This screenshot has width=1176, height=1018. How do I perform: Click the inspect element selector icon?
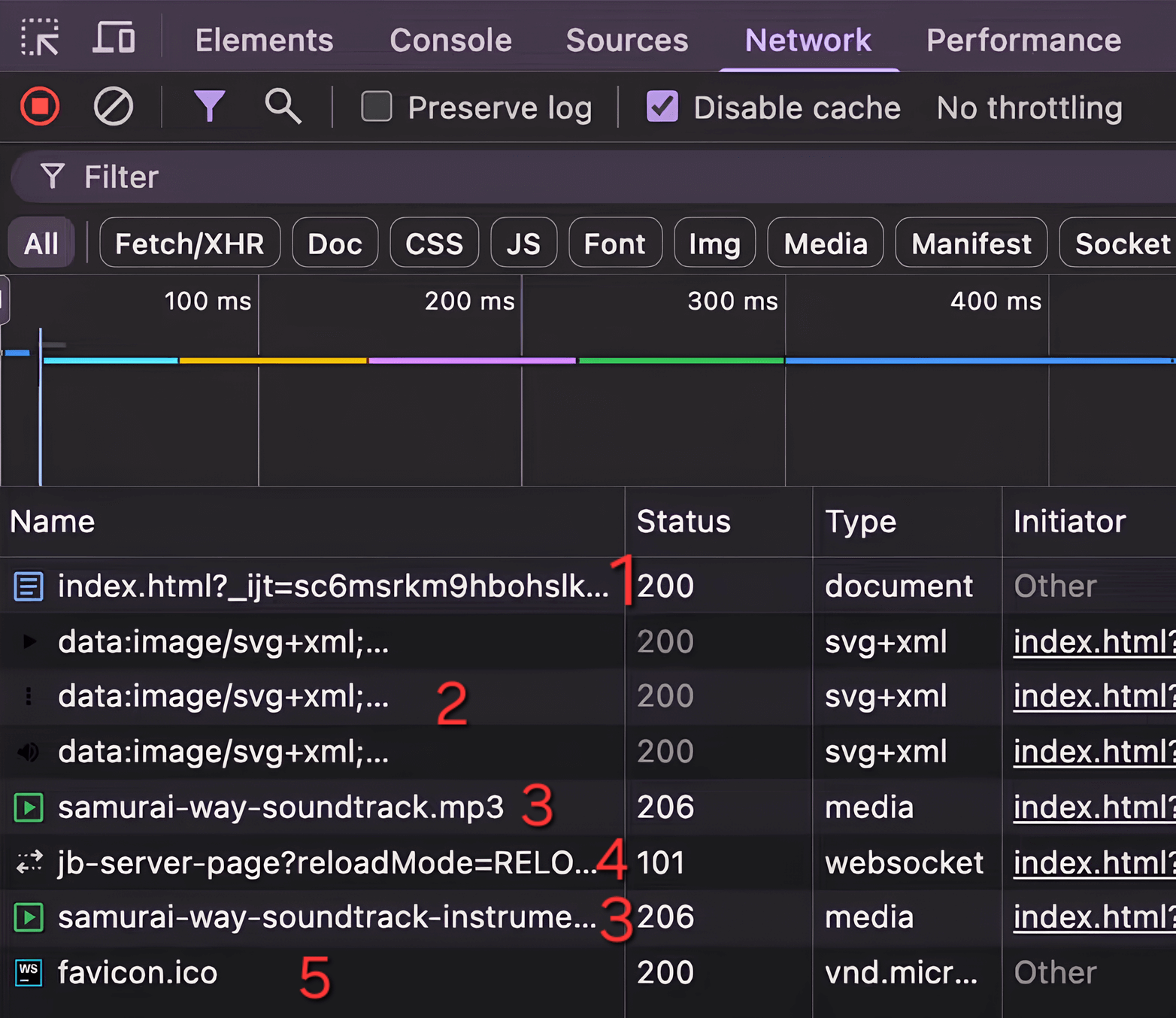coord(39,38)
